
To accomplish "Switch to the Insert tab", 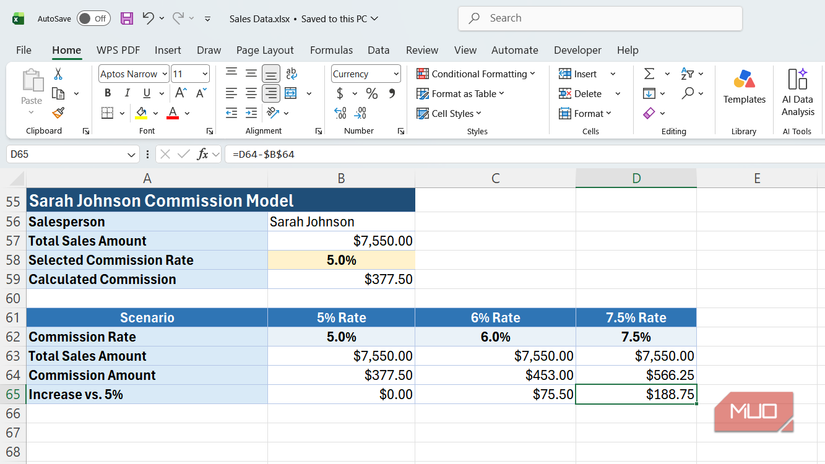I will 168,50.
